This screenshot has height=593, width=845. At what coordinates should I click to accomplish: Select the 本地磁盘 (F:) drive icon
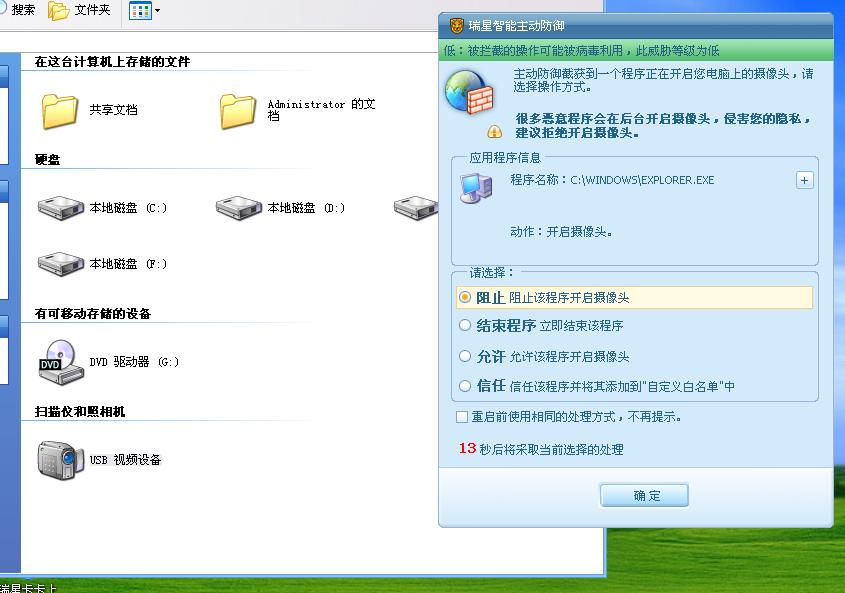point(61,264)
